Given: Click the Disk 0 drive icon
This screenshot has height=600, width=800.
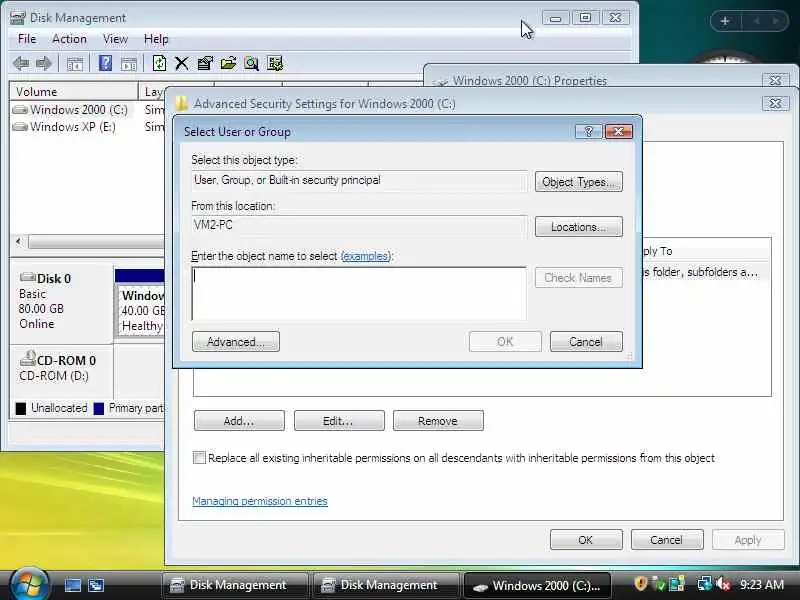Looking at the screenshot, I should click(x=27, y=277).
